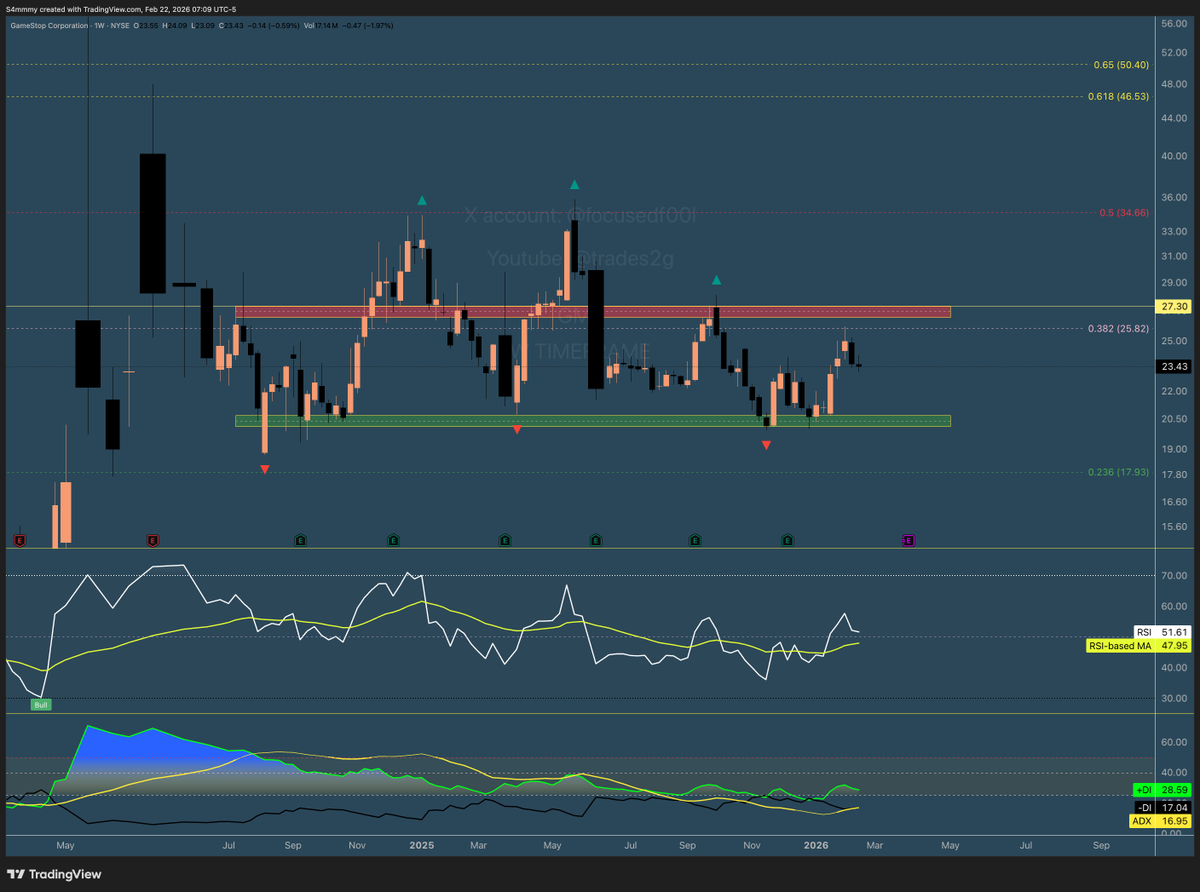This screenshot has height=892, width=1200.
Task: Select the green +DI 28.59 label
Action: (x=1161, y=790)
